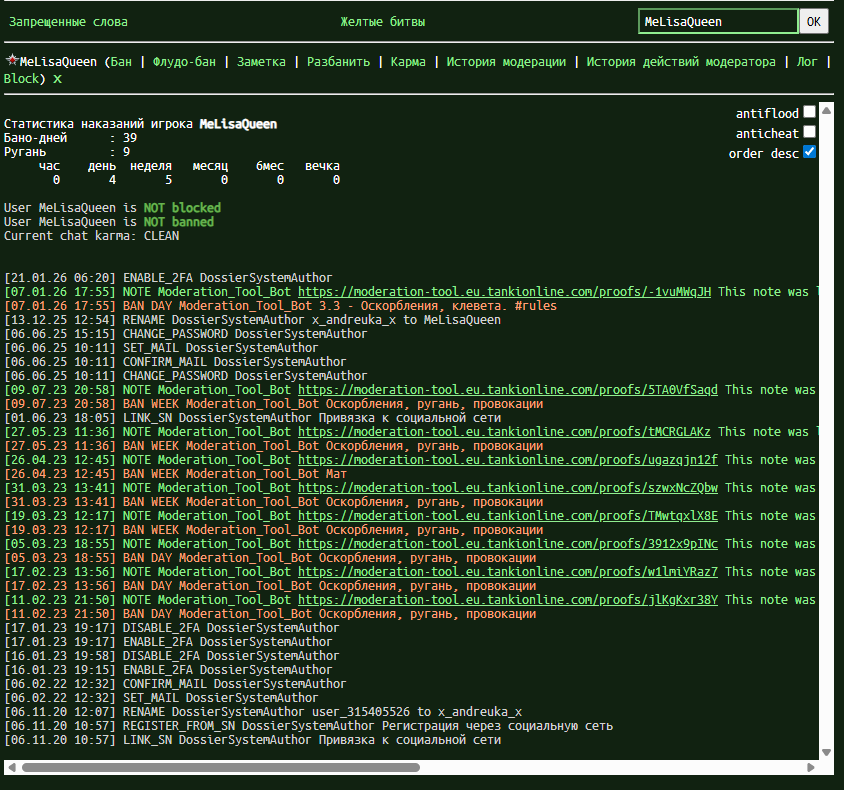This screenshot has height=790, width=844.
Task: Click the star icon beside MeLisaQueen
Action: pyautogui.click(x=11, y=61)
